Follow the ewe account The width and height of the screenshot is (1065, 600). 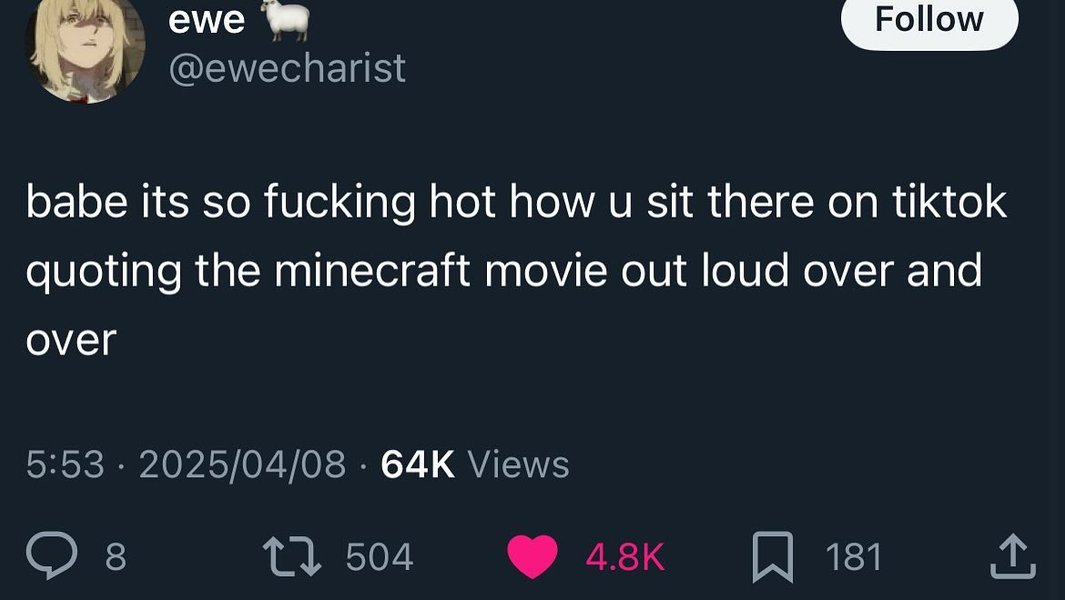(929, 20)
